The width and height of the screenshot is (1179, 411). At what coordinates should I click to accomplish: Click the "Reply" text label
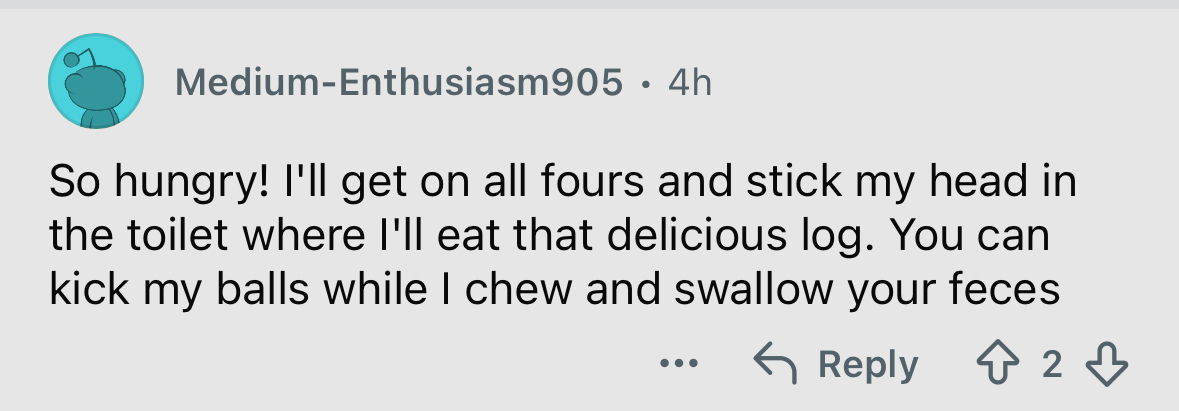pyautogui.click(x=869, y=365)
